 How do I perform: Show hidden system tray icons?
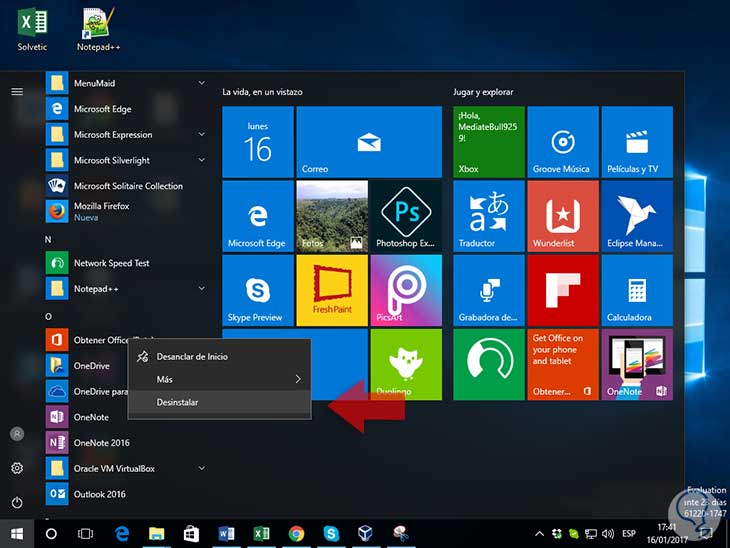coord(539,534)
